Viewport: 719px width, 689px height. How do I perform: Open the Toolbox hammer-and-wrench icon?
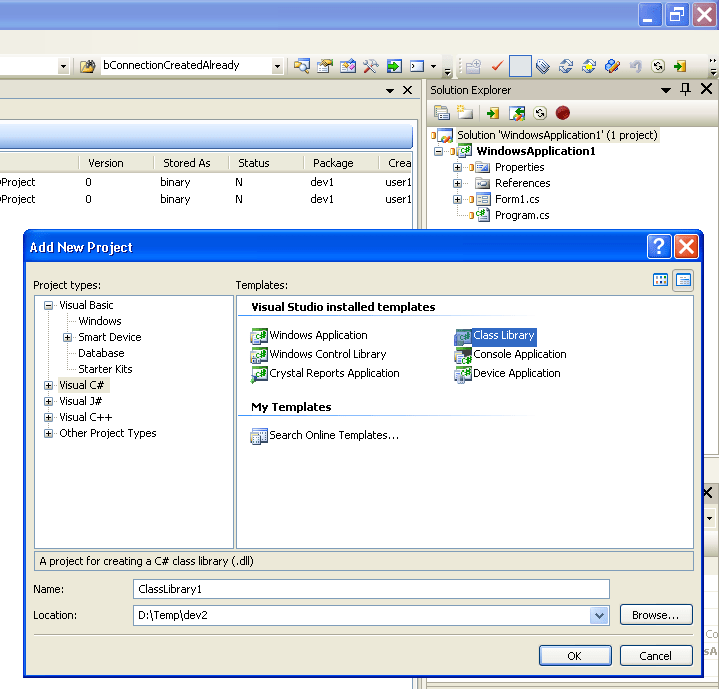tap(371, 66)
